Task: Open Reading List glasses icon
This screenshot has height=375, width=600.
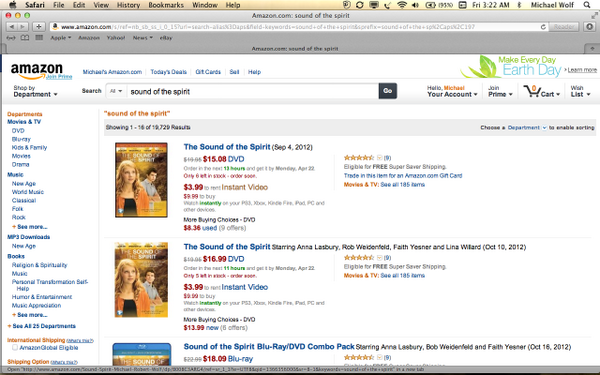Action: [11, 38]
